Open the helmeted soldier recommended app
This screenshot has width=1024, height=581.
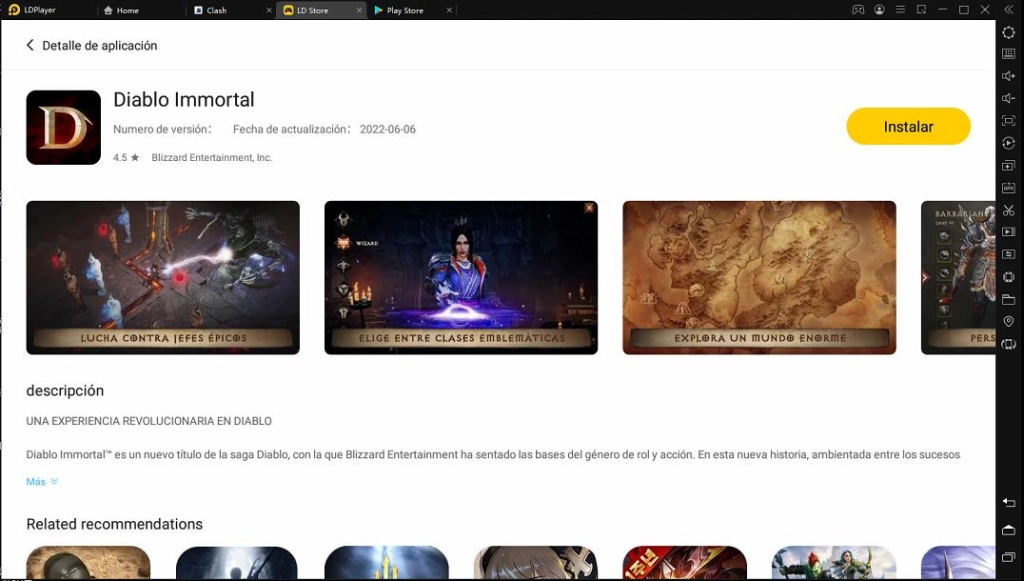point(88,563)
